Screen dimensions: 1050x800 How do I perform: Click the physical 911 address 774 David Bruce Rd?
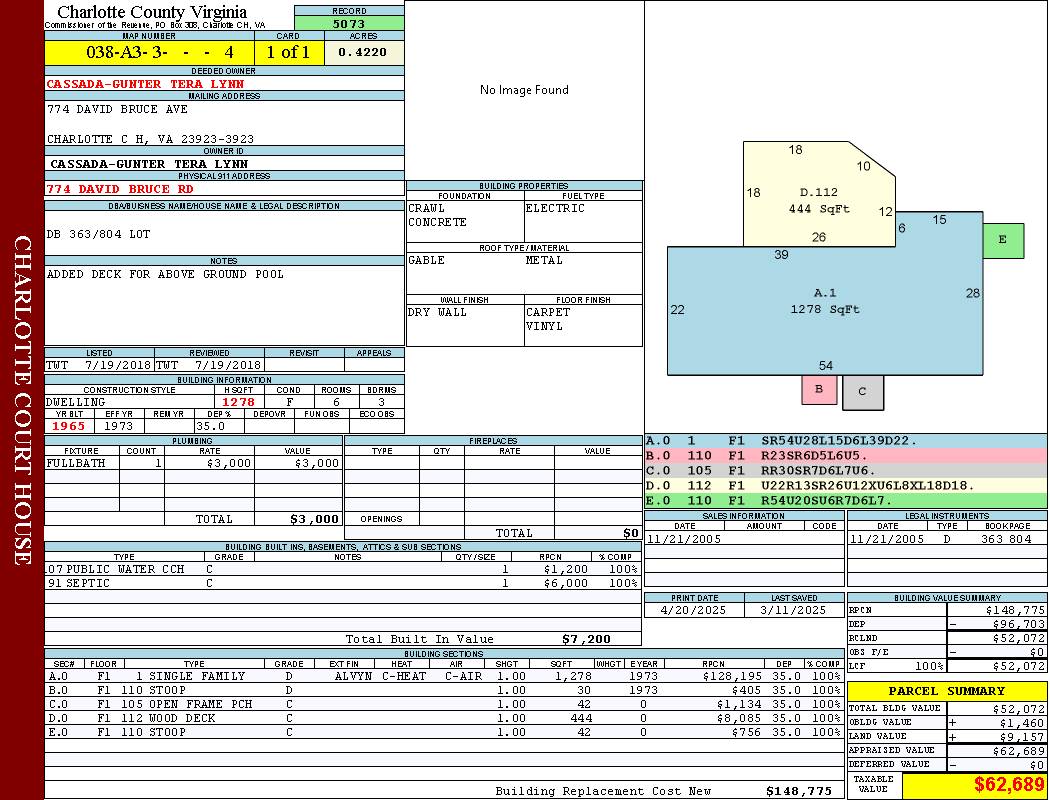(x=120, y=188)
